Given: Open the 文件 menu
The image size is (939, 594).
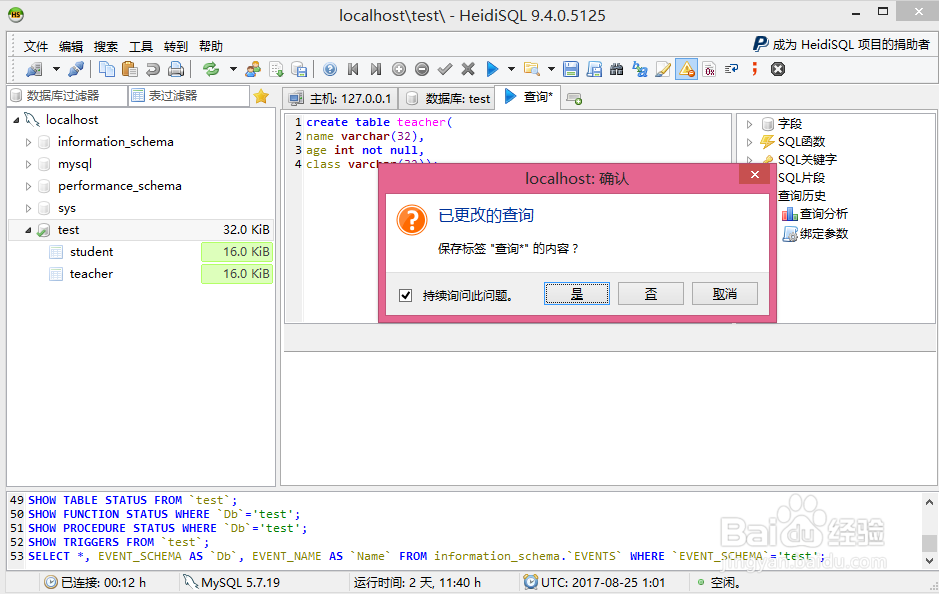Looking at the screenshot, I should pos(35,46).
